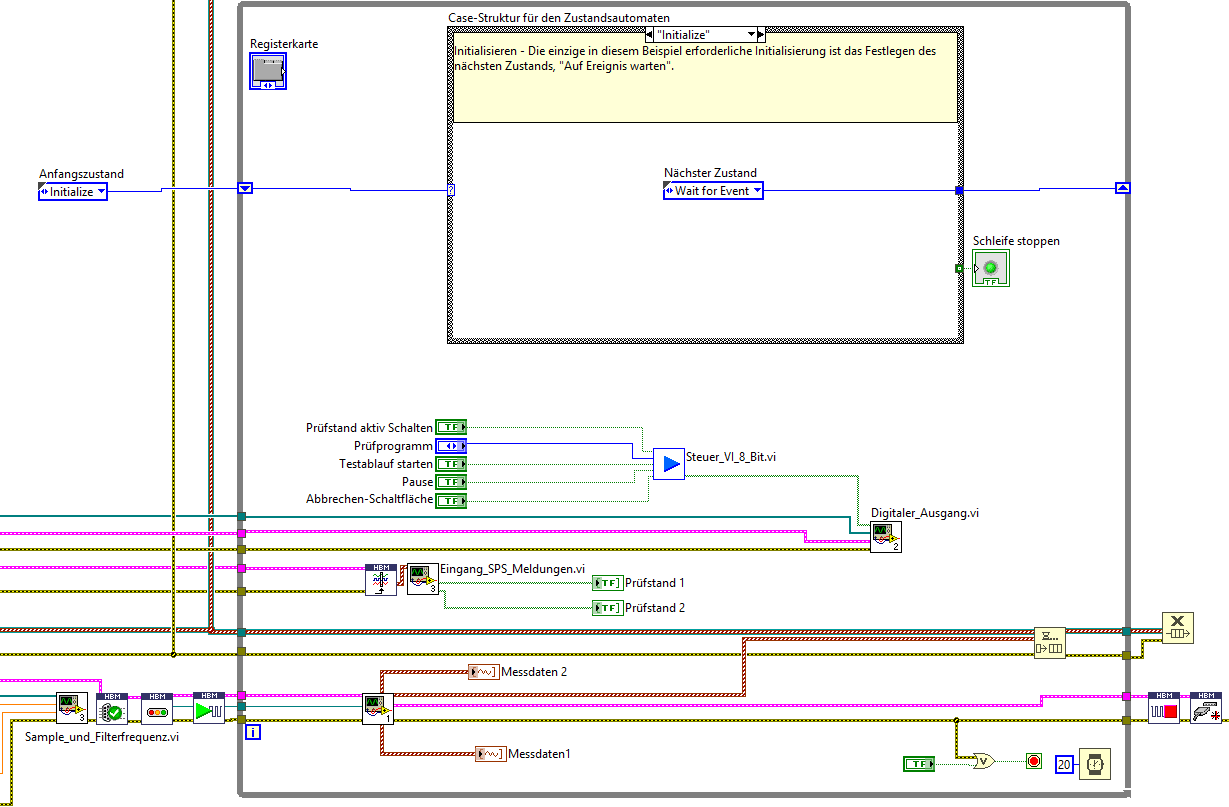This screenshot has height=807, width=1229.
Task: Click the Prüfstand 2 label text
Action: click(x=655, y=608)
